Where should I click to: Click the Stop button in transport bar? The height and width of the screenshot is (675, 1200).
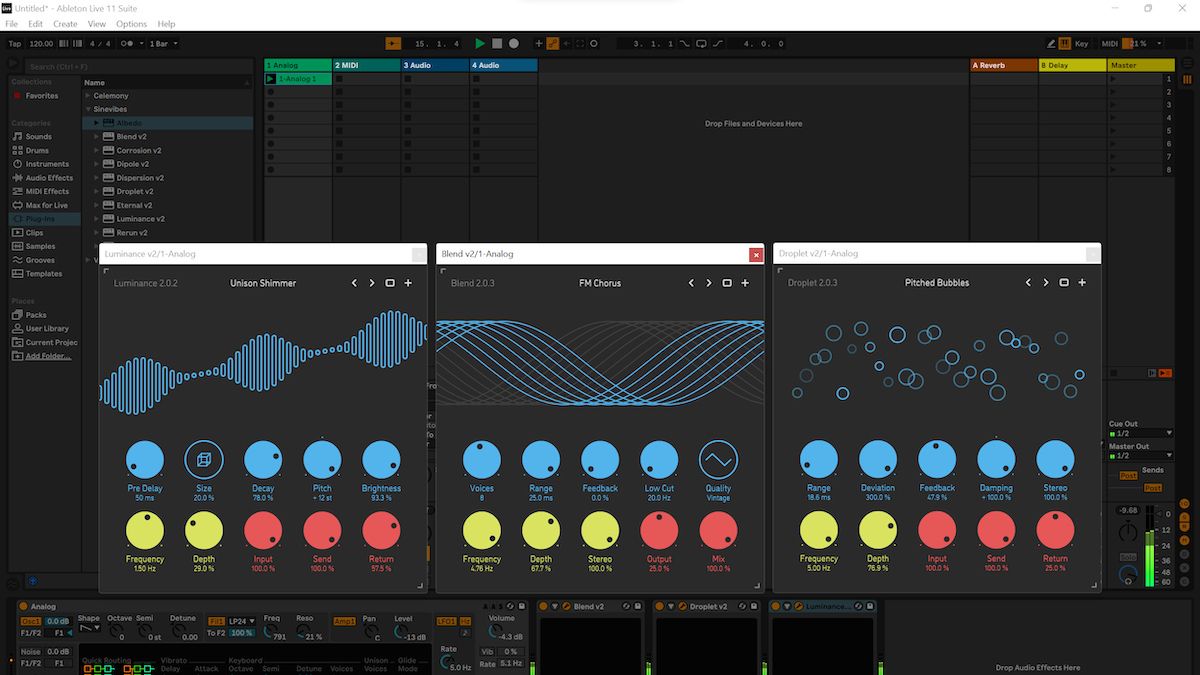tap(497, 43)
